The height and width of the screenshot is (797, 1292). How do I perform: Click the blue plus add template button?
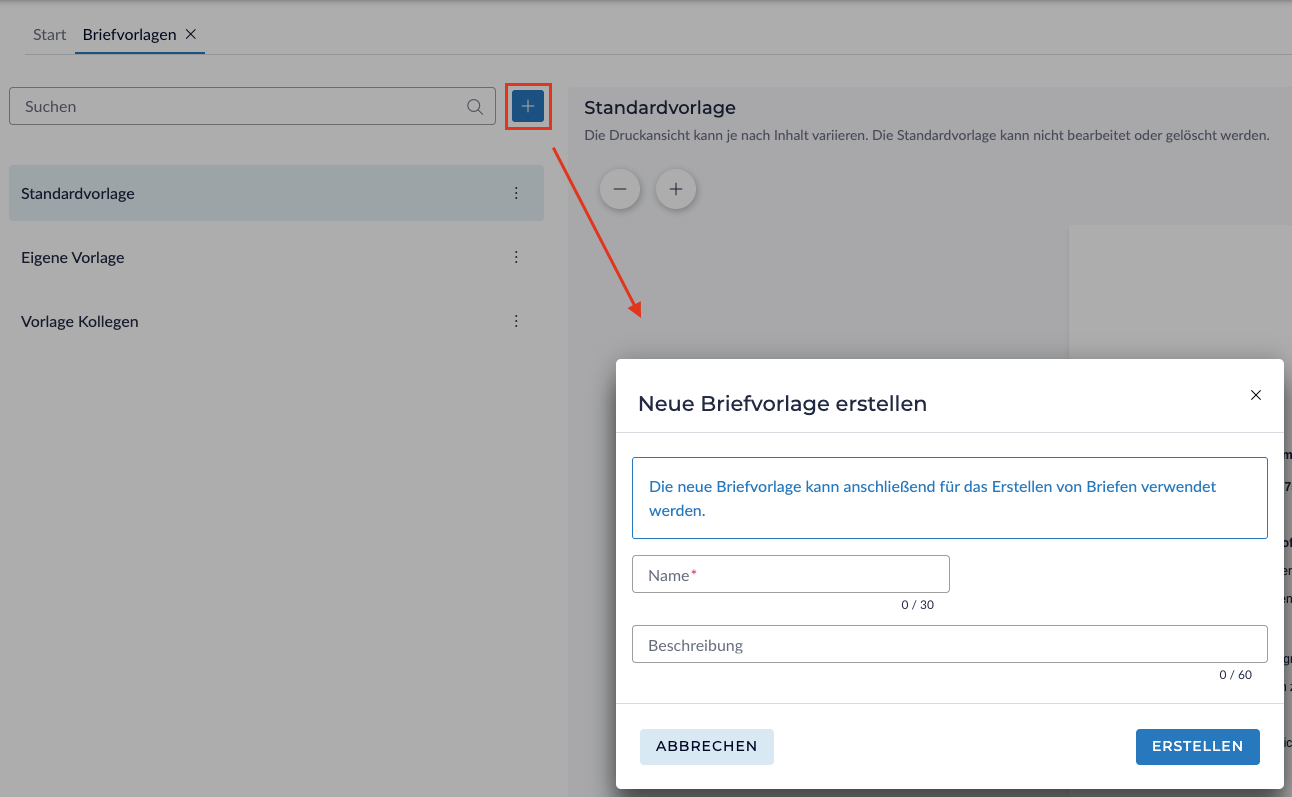click(x=528, y=106)
